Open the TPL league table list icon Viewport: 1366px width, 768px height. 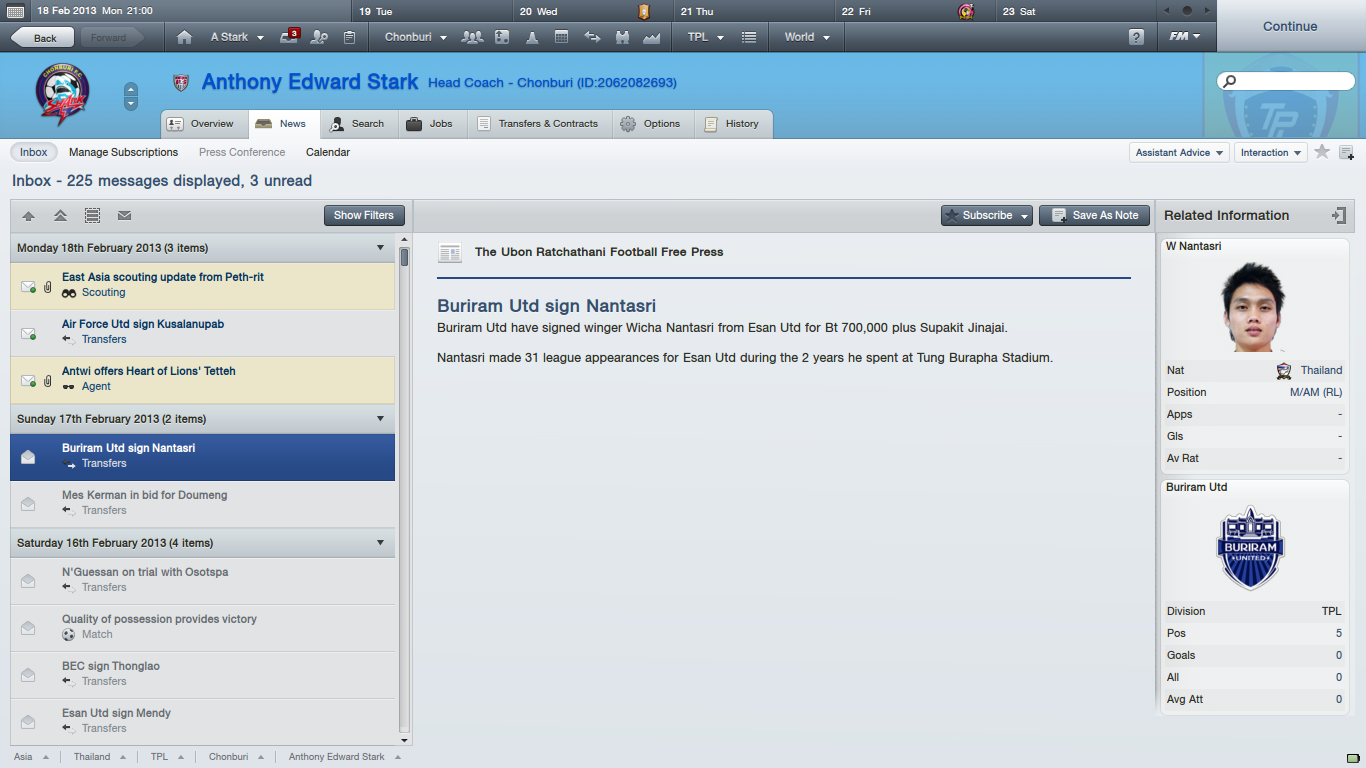tap(749, 37)
